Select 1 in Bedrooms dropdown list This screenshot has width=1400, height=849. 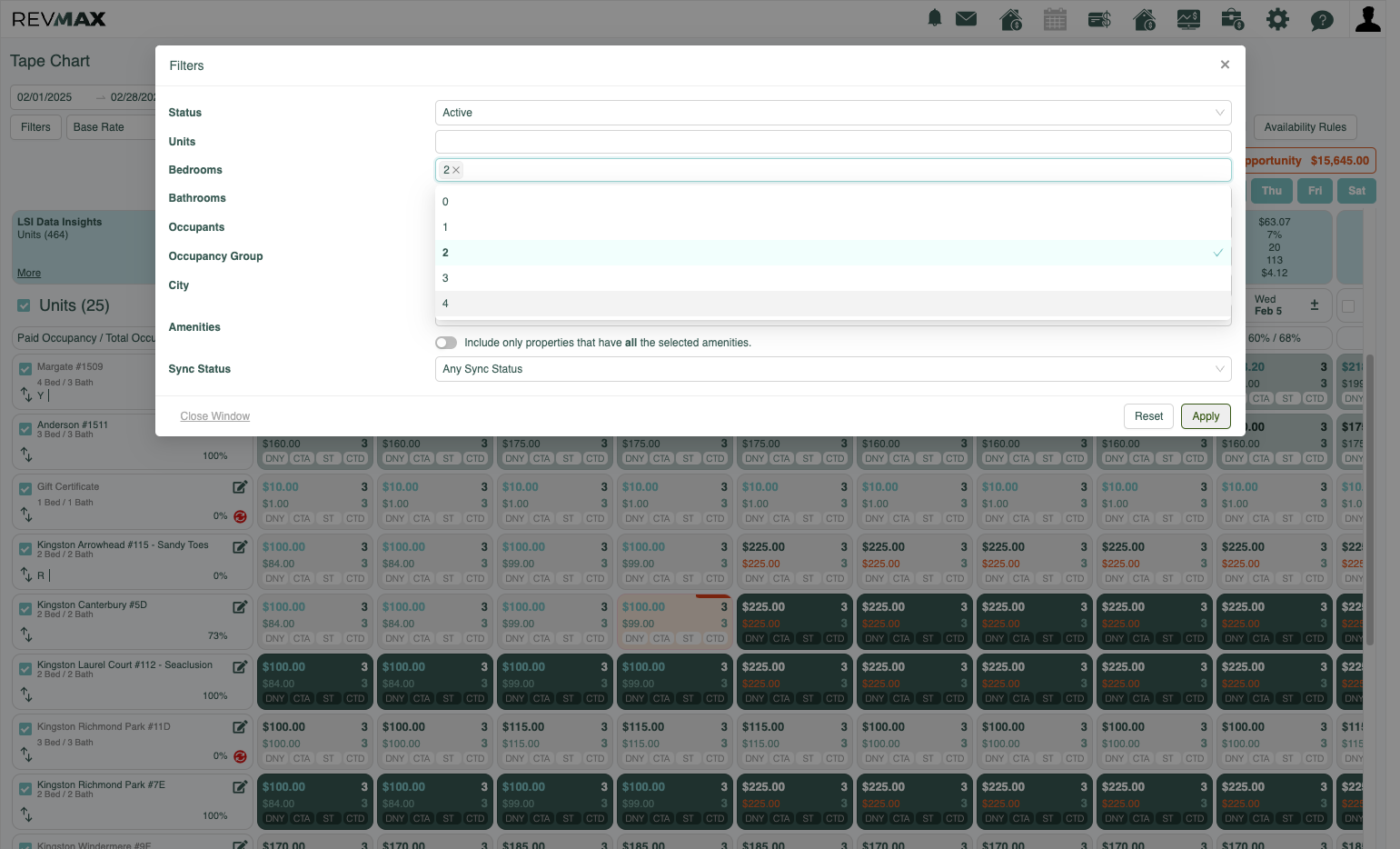tap(833, 227)
